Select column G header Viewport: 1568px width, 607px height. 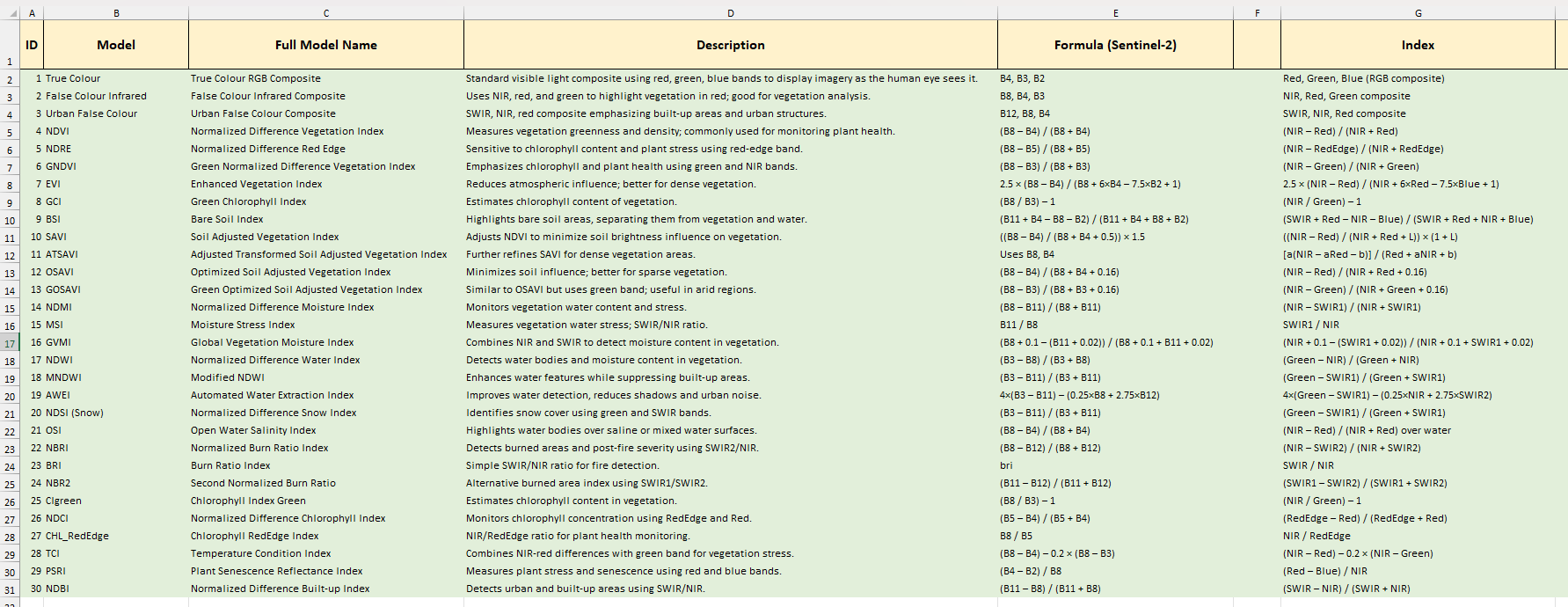pos(1418,13)
